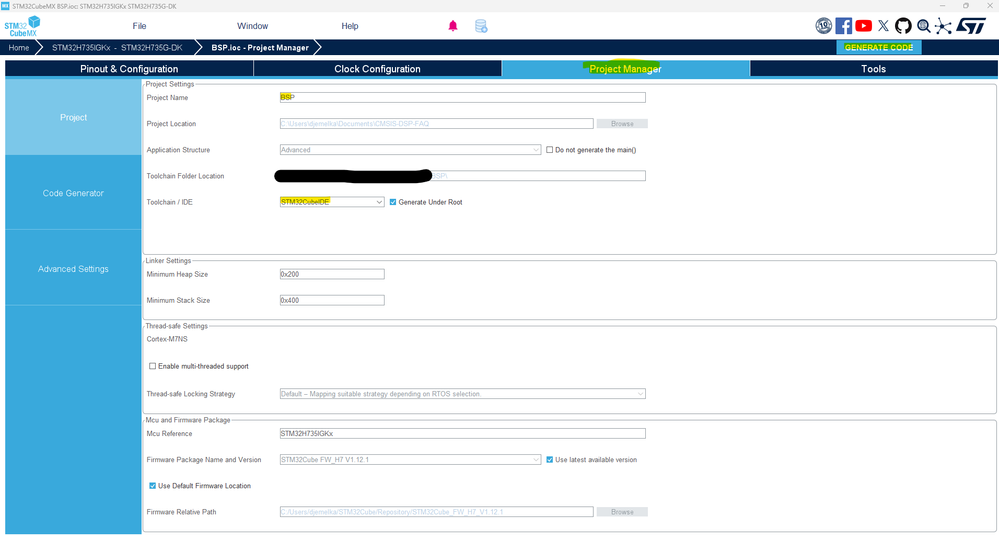Click the network star community icon

[x=943, y=26]
